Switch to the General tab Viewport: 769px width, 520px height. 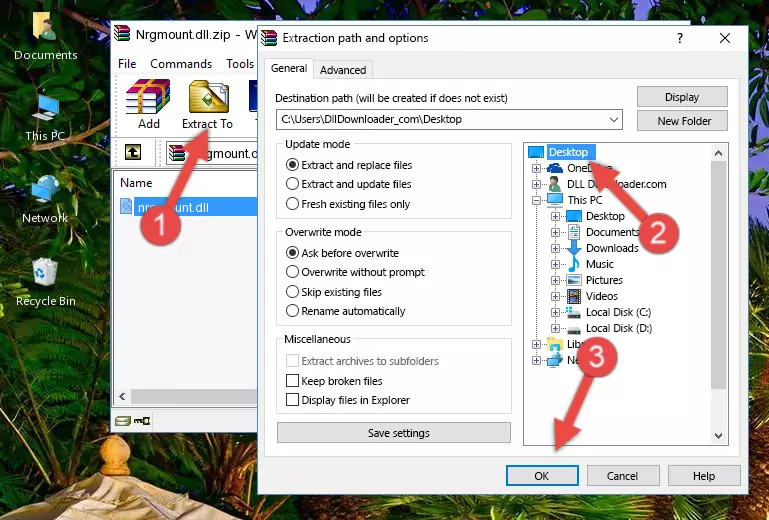point(289,68)
